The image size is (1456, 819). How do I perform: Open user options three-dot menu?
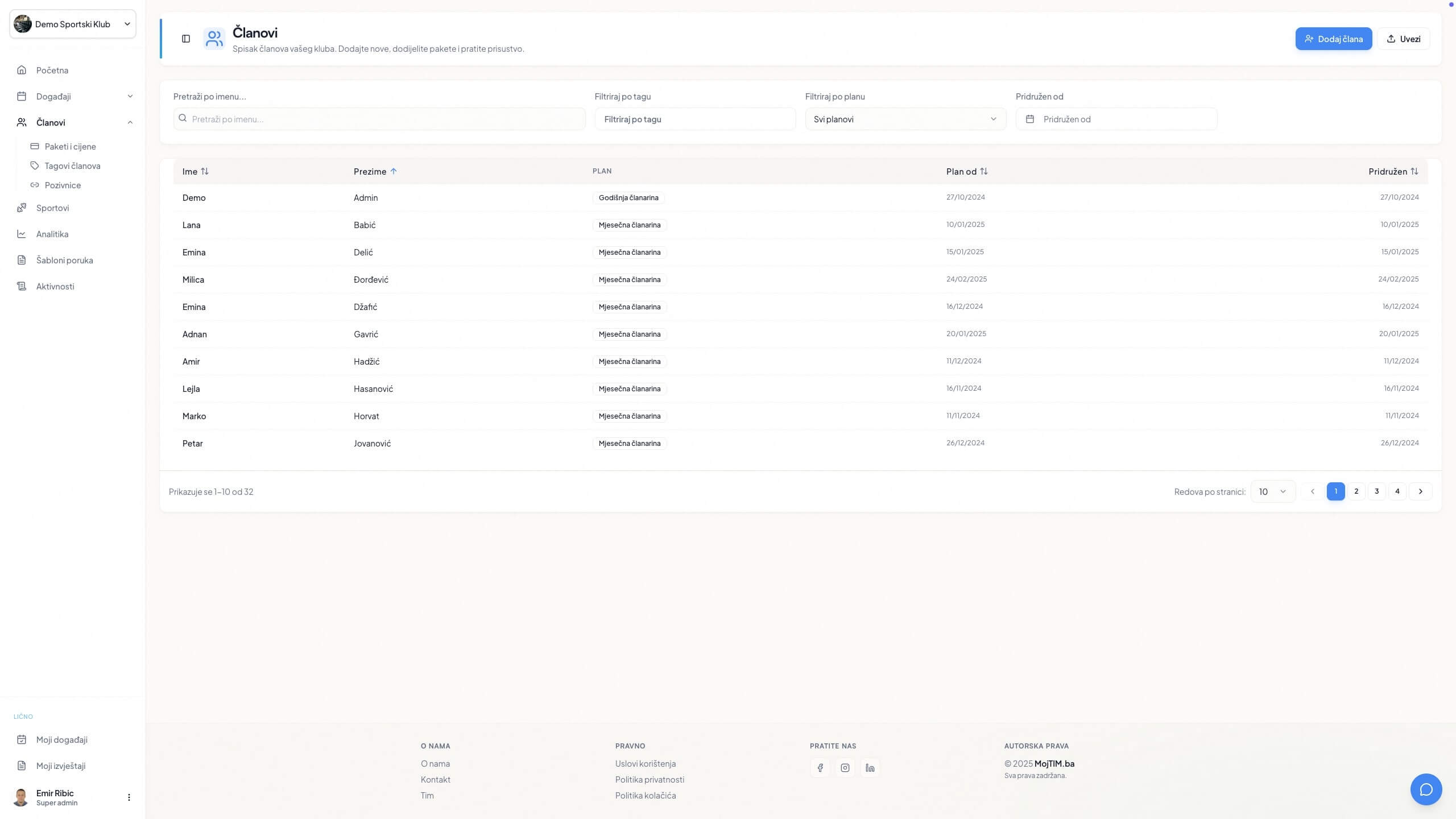[129, 797]
